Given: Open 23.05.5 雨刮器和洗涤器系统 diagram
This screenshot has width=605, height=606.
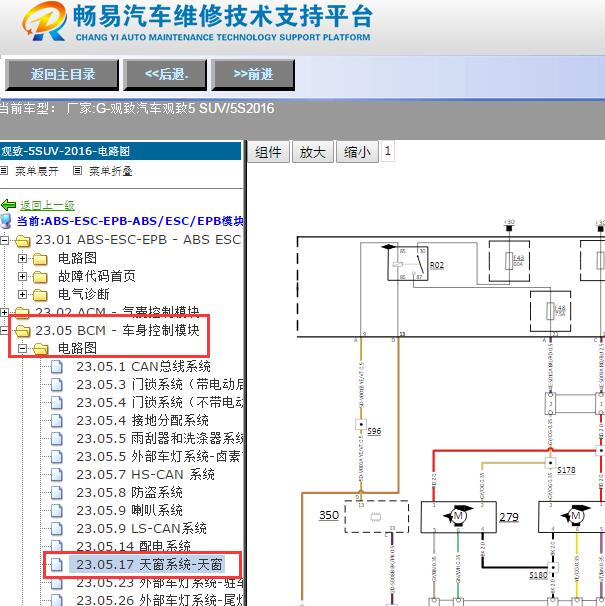Looking at the screenshot, I should (x=160, y=438).
